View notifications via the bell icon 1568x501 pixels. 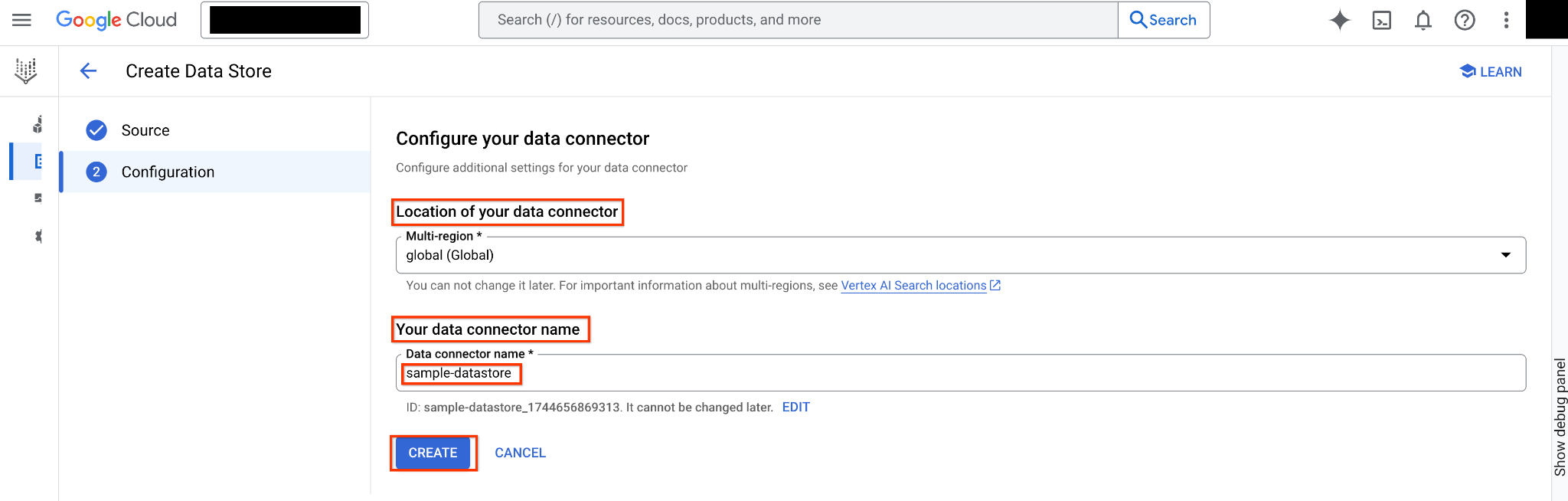pos(1423,21)
